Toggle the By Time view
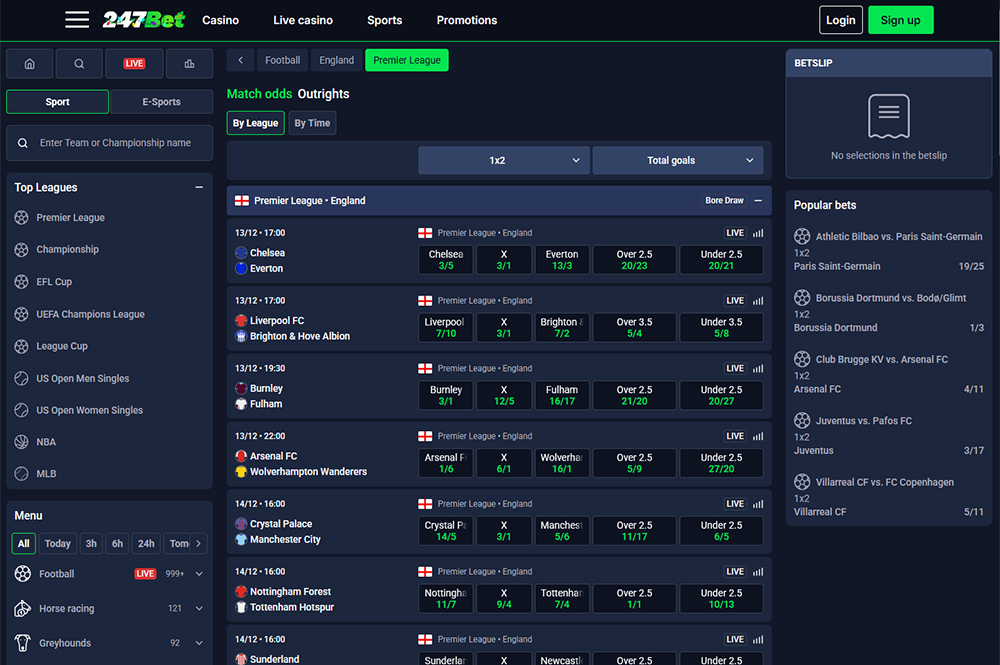The width and height of the screenshot is (1000, 665). pyautogui.click(x=312, y=123)
